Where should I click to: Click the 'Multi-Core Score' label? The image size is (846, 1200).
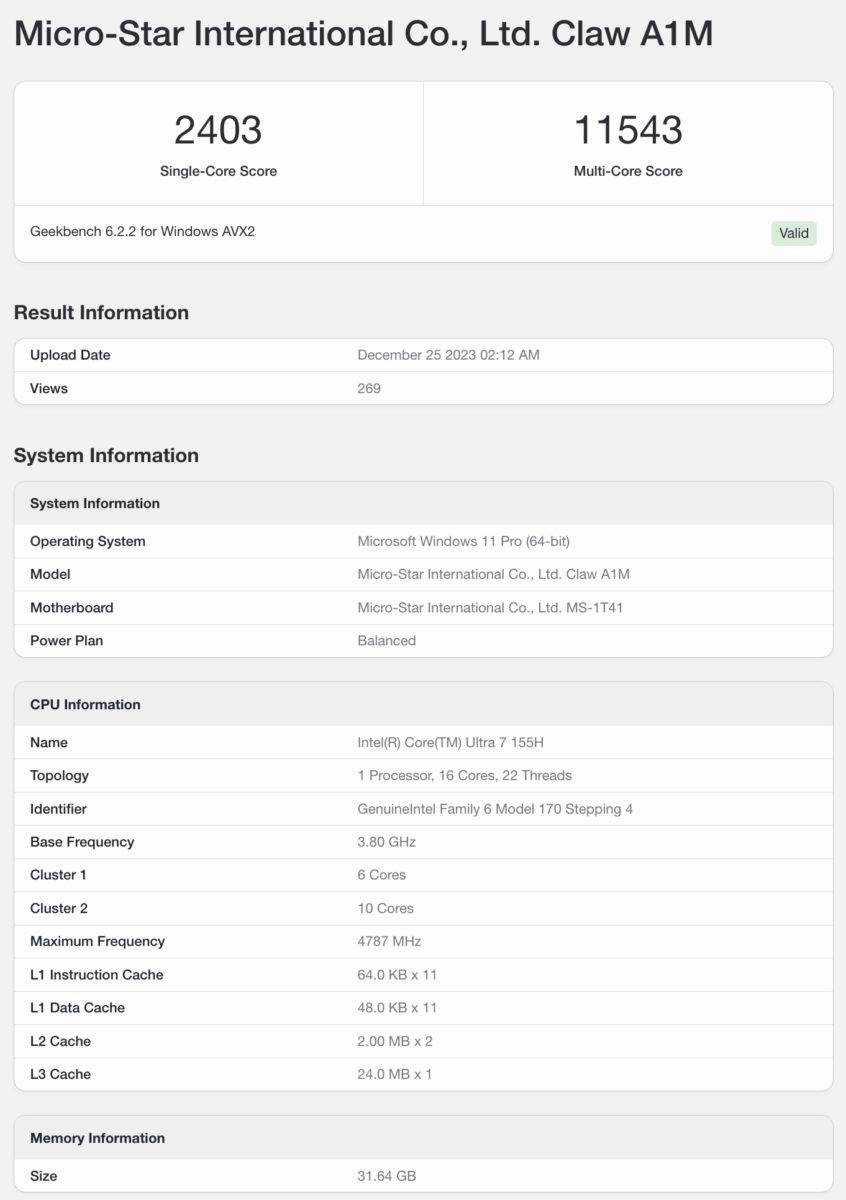(x=628, y=171)
